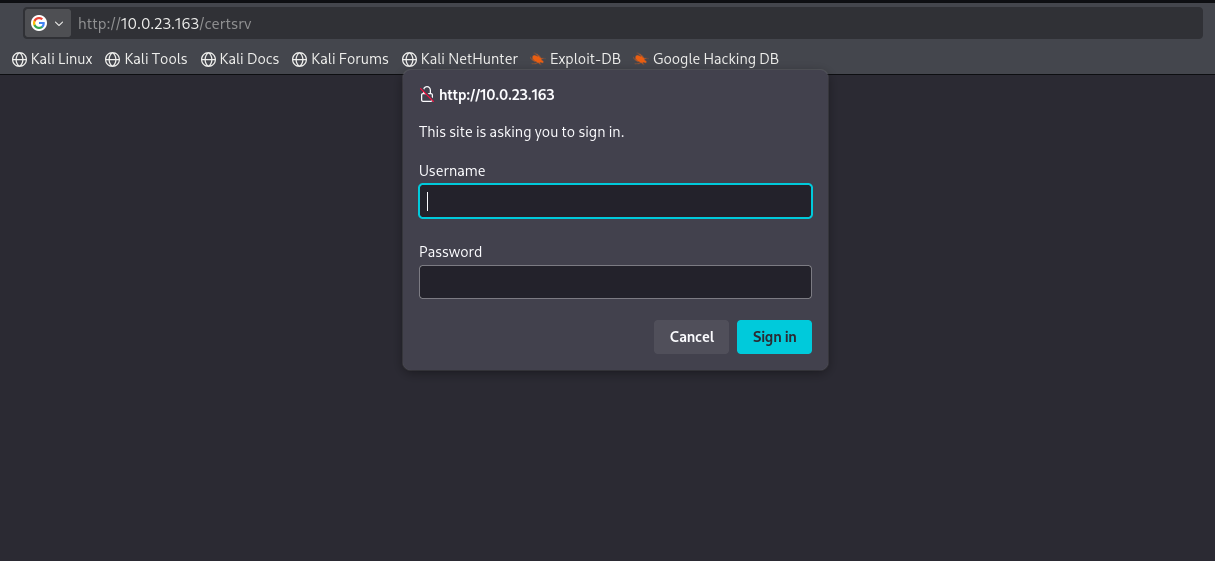Click the Kali Tools globe icon
The height and width of the screenshot is (561, 1215).
point(112,59)
